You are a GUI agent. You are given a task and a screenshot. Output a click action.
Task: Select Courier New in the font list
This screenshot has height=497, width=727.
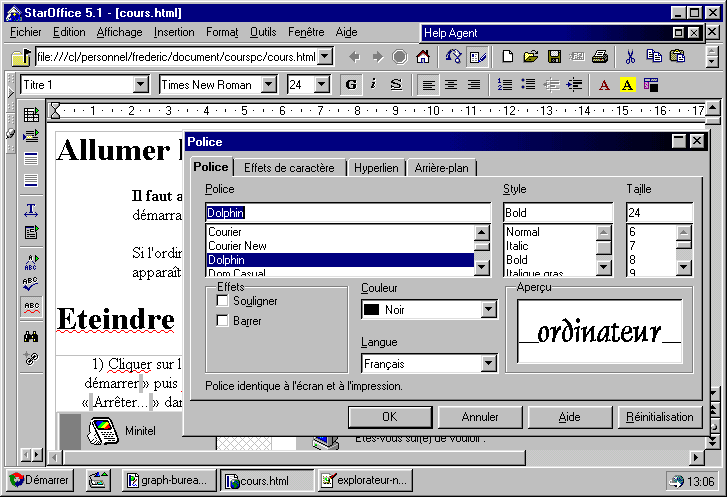[x=237, y=246]
